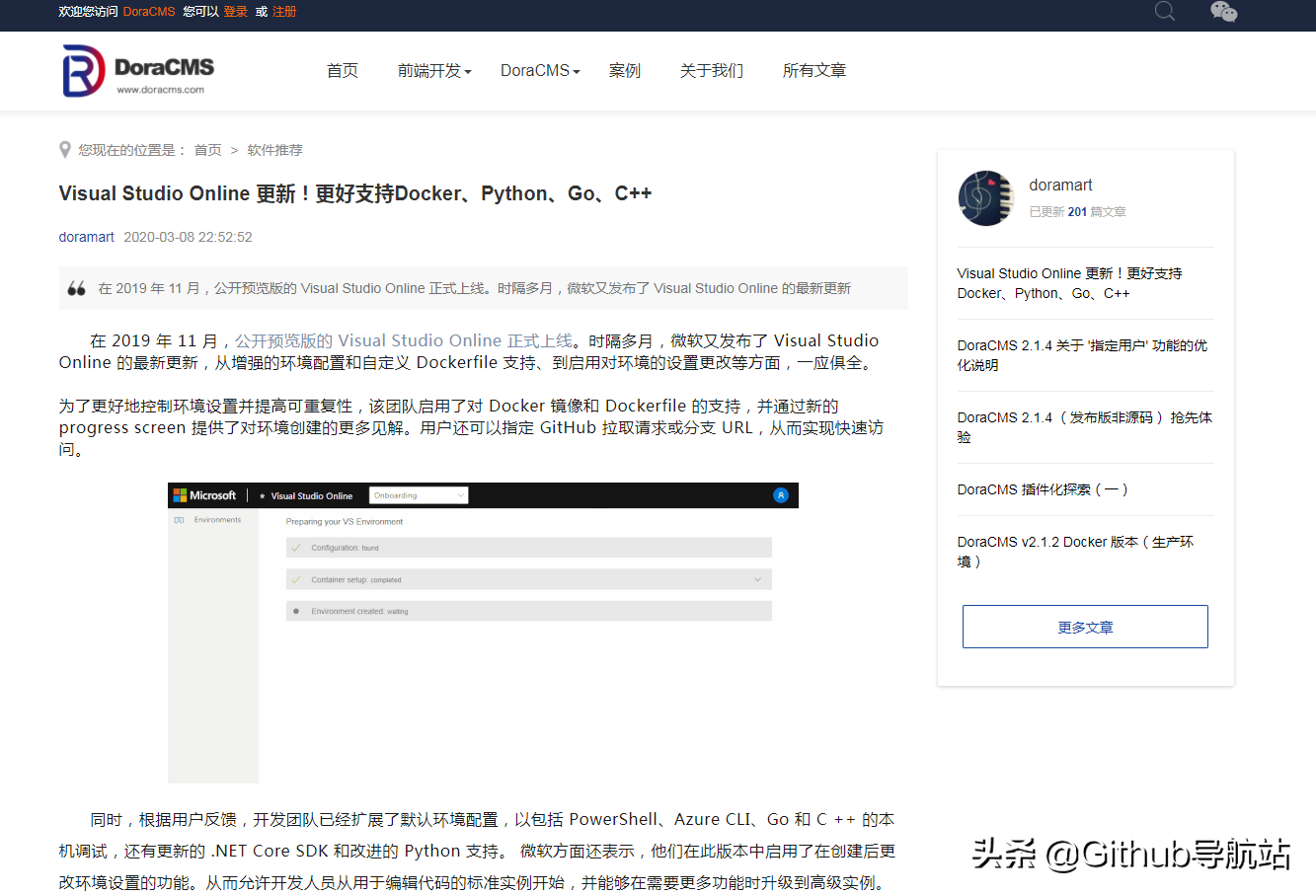
Task: Click the doramart author avatar
Action: [985, 198]
